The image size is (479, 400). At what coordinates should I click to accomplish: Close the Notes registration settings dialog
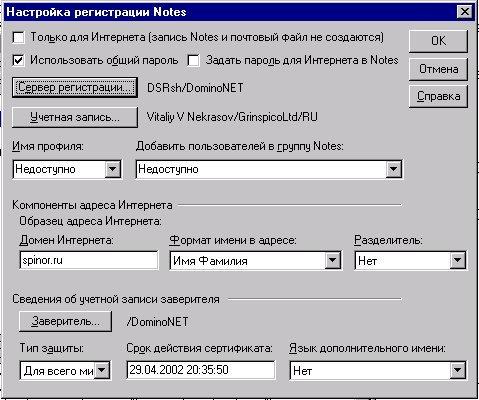(465, 12)
